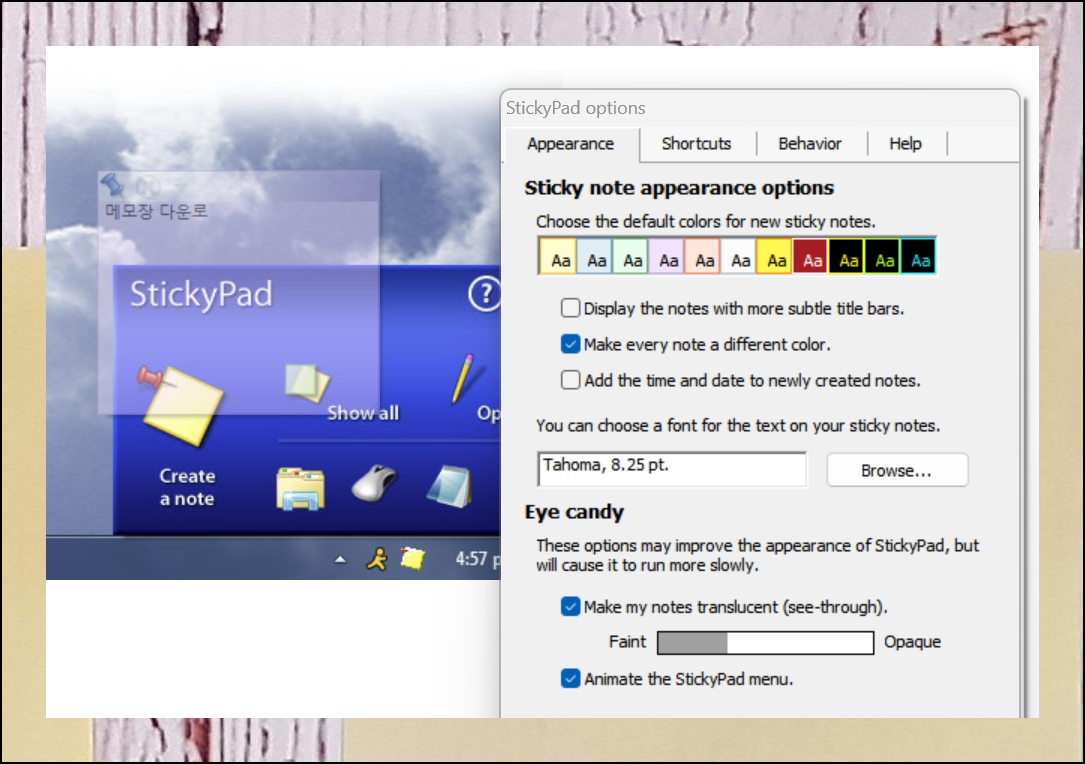The width and height of the screenshot is (1085, 764).
Task: Switch to the Help tab
Action: coord(905,144)
